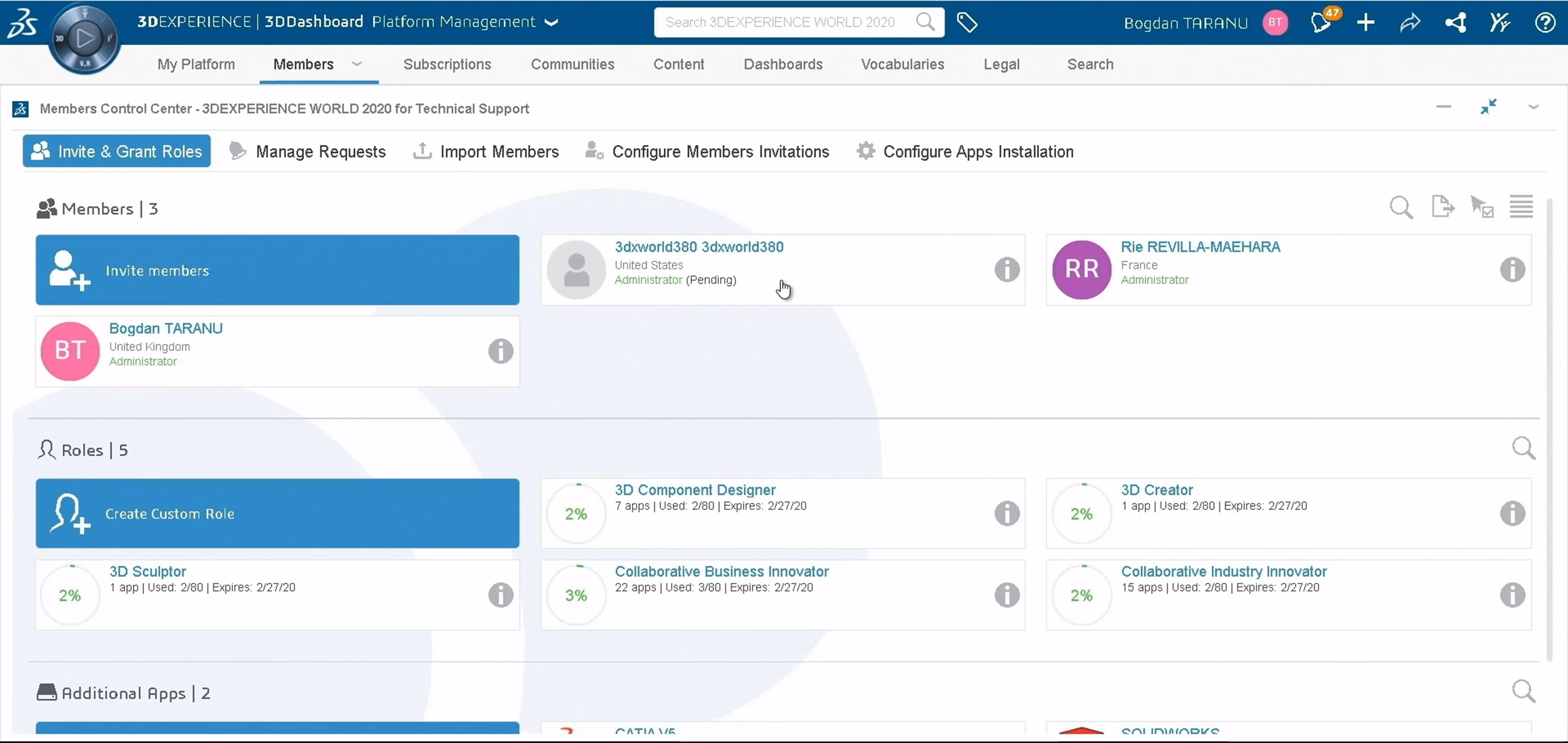Show info for Bogdan TARANU card
The width and height of the screenshot is (1568, 743).
coord(500,351)
